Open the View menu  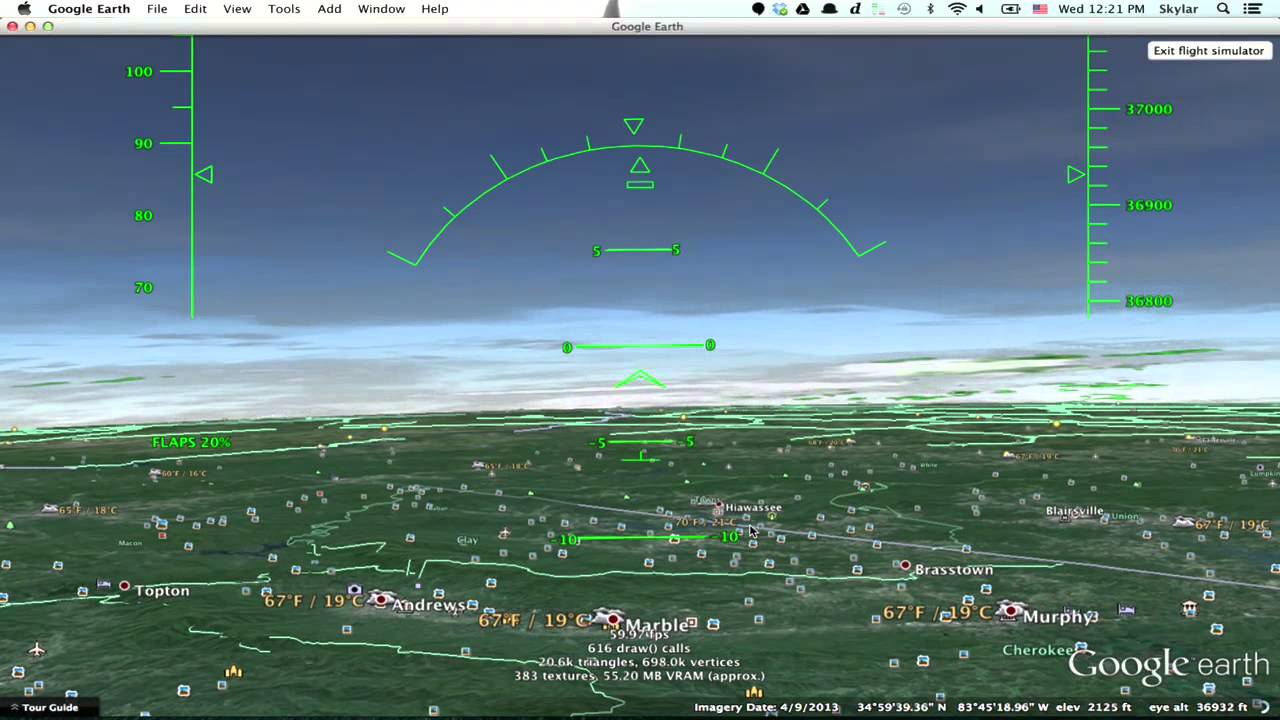point(237,9)
